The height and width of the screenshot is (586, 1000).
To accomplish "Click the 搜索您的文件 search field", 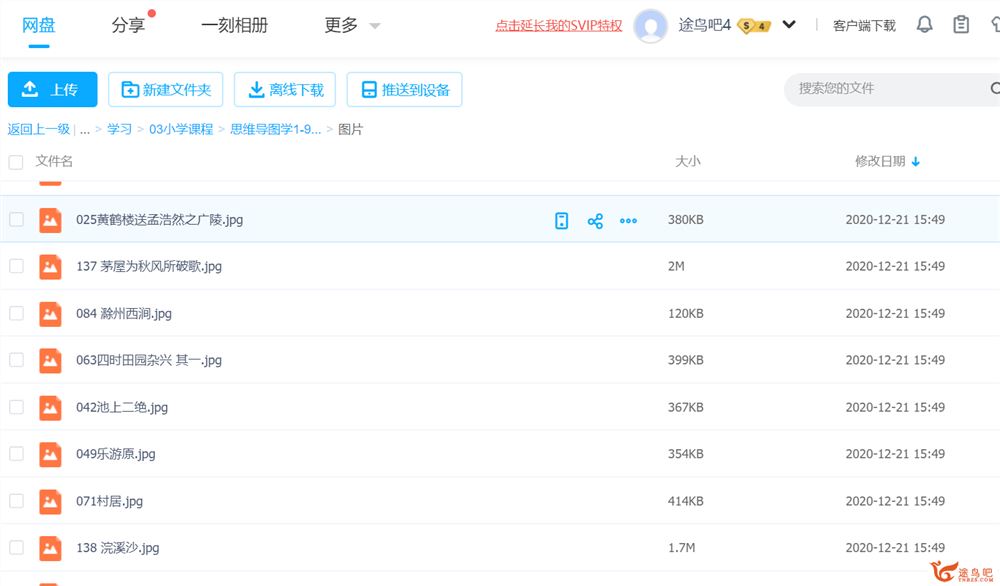I will click(x=885, y=89).
